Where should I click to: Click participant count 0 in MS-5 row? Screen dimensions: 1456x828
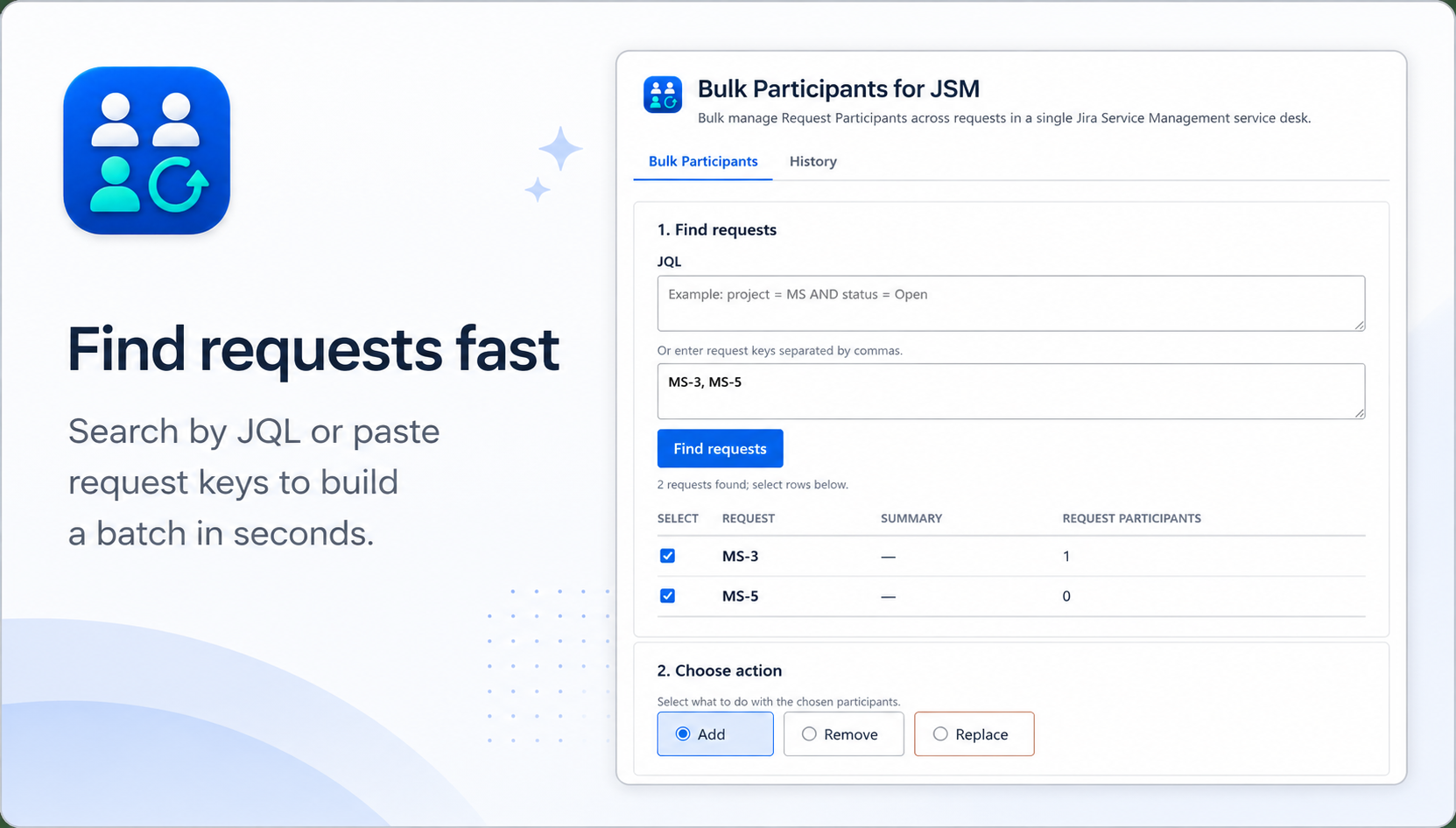[x=1066, y=596]
